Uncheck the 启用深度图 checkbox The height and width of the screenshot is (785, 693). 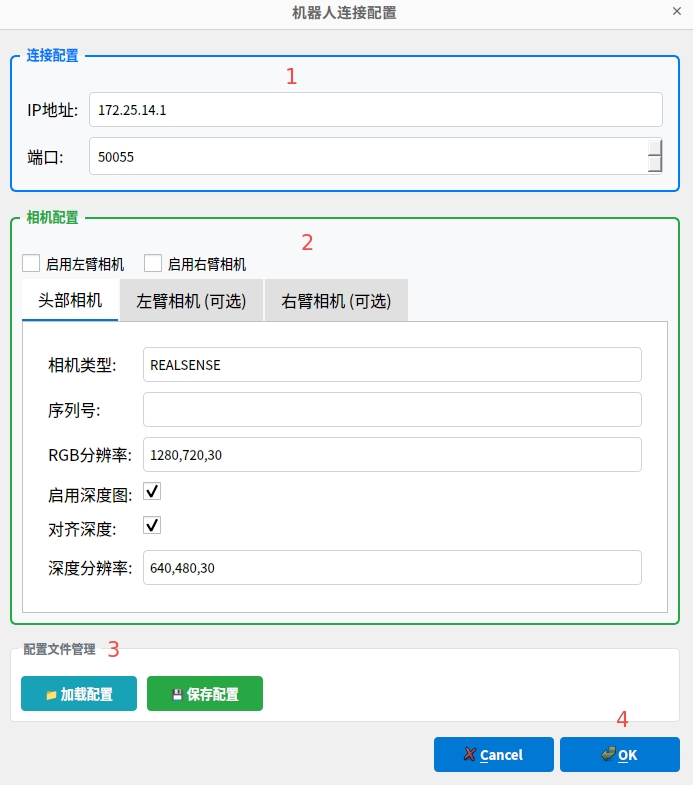(152, 491)
